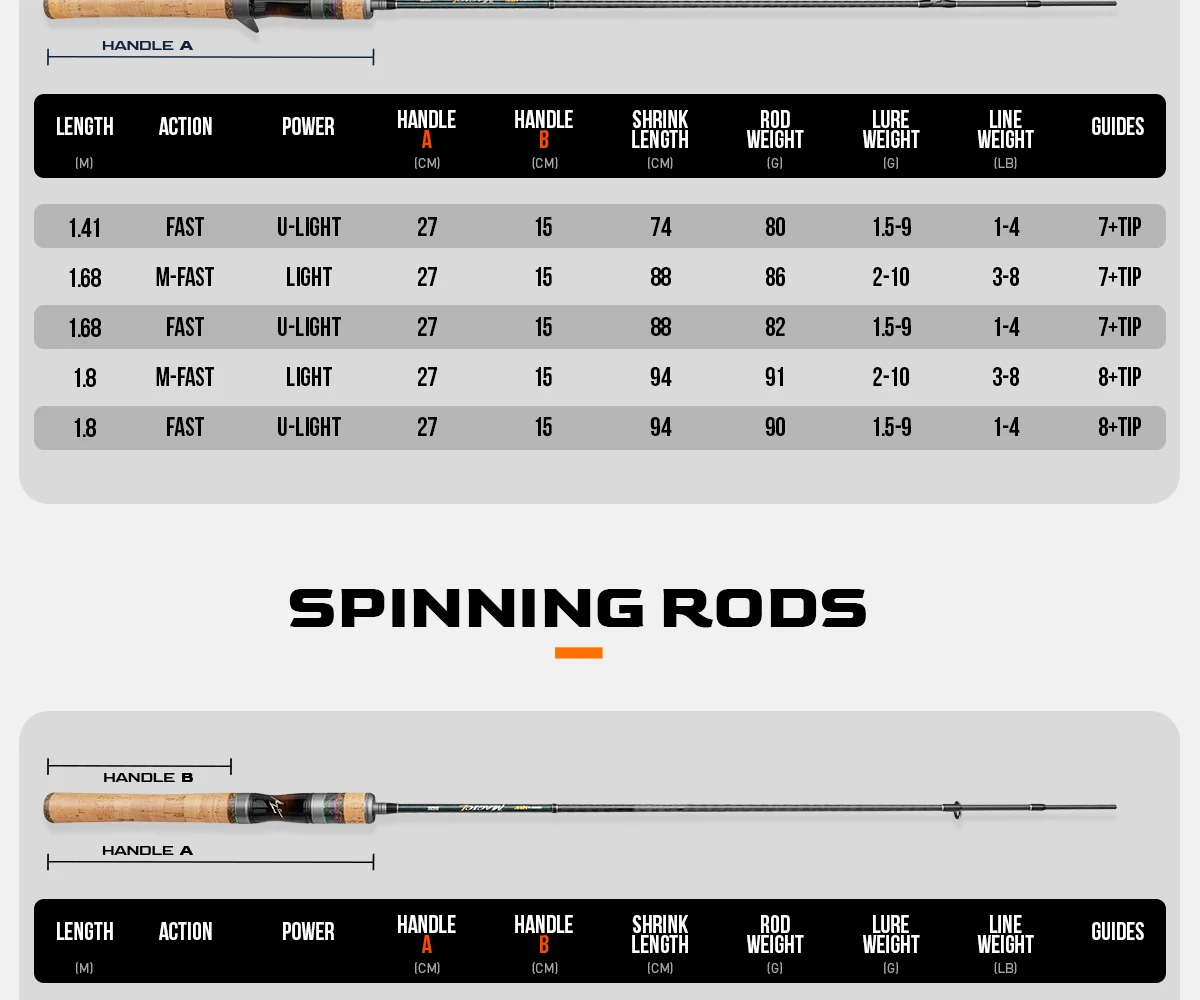Click the SPINNING RODS heading
This screenshot has height=1000, width=1200.
click(x=578, y=608)
